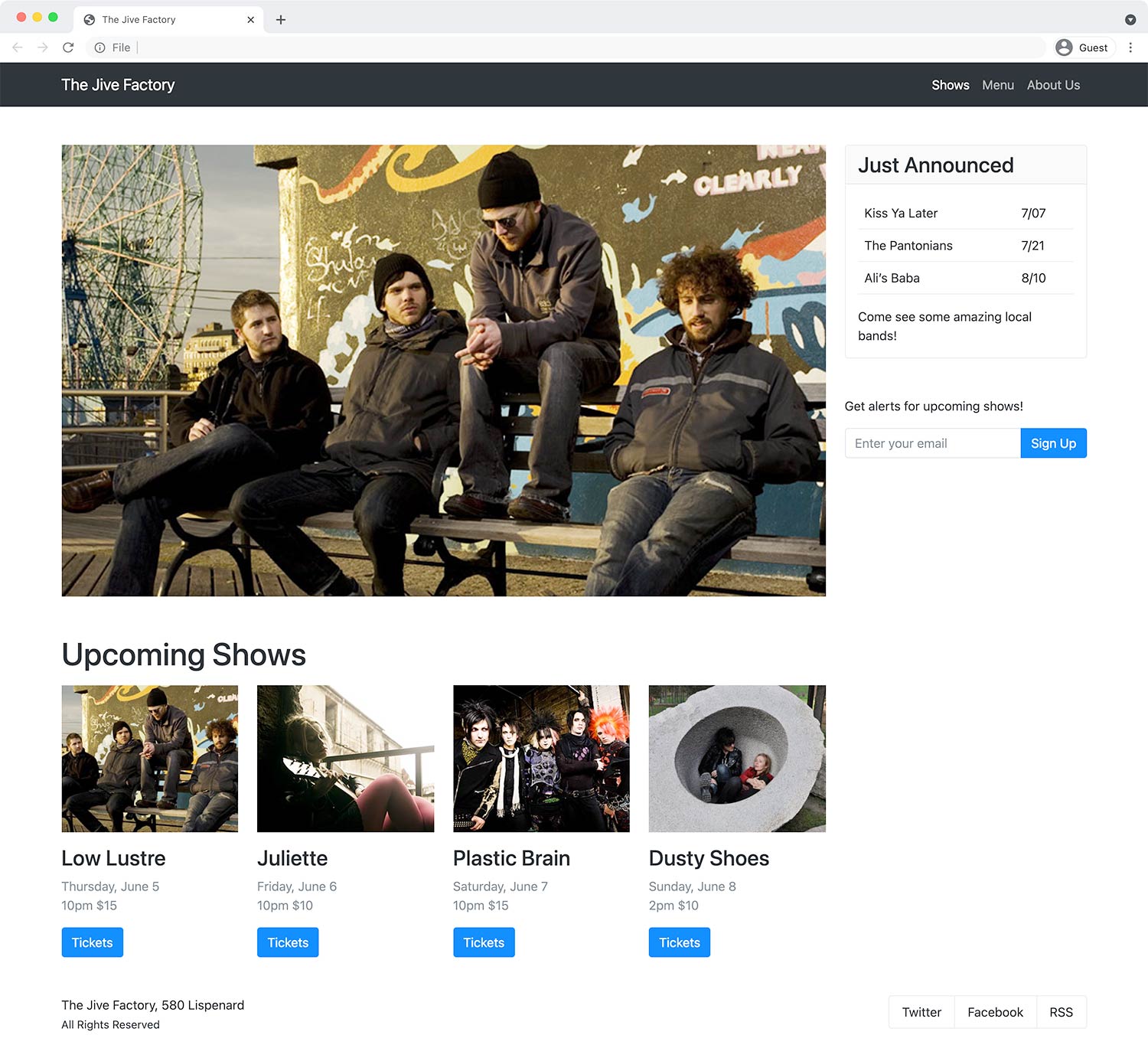Open the Guest profile avatar icon
Image resolution: width=1148 pixels, height=1061 pixels.
click(1063, 47)
